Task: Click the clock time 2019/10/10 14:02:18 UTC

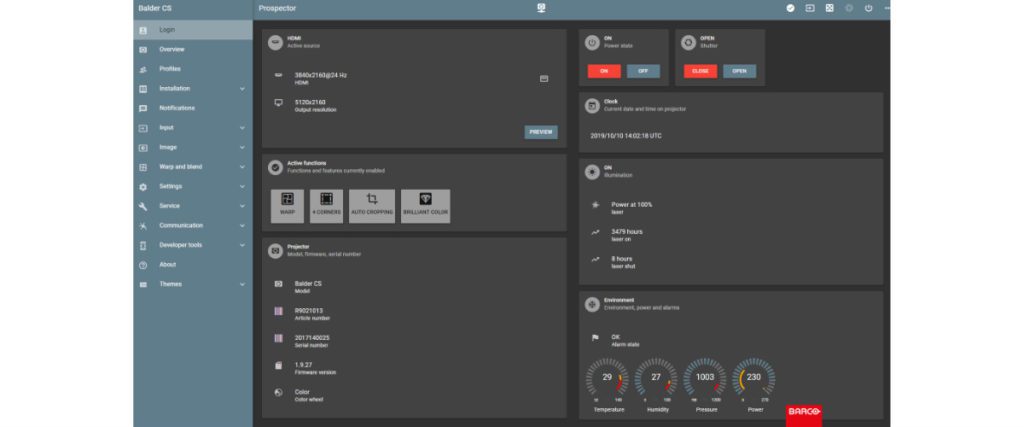Action: [626, 136]
